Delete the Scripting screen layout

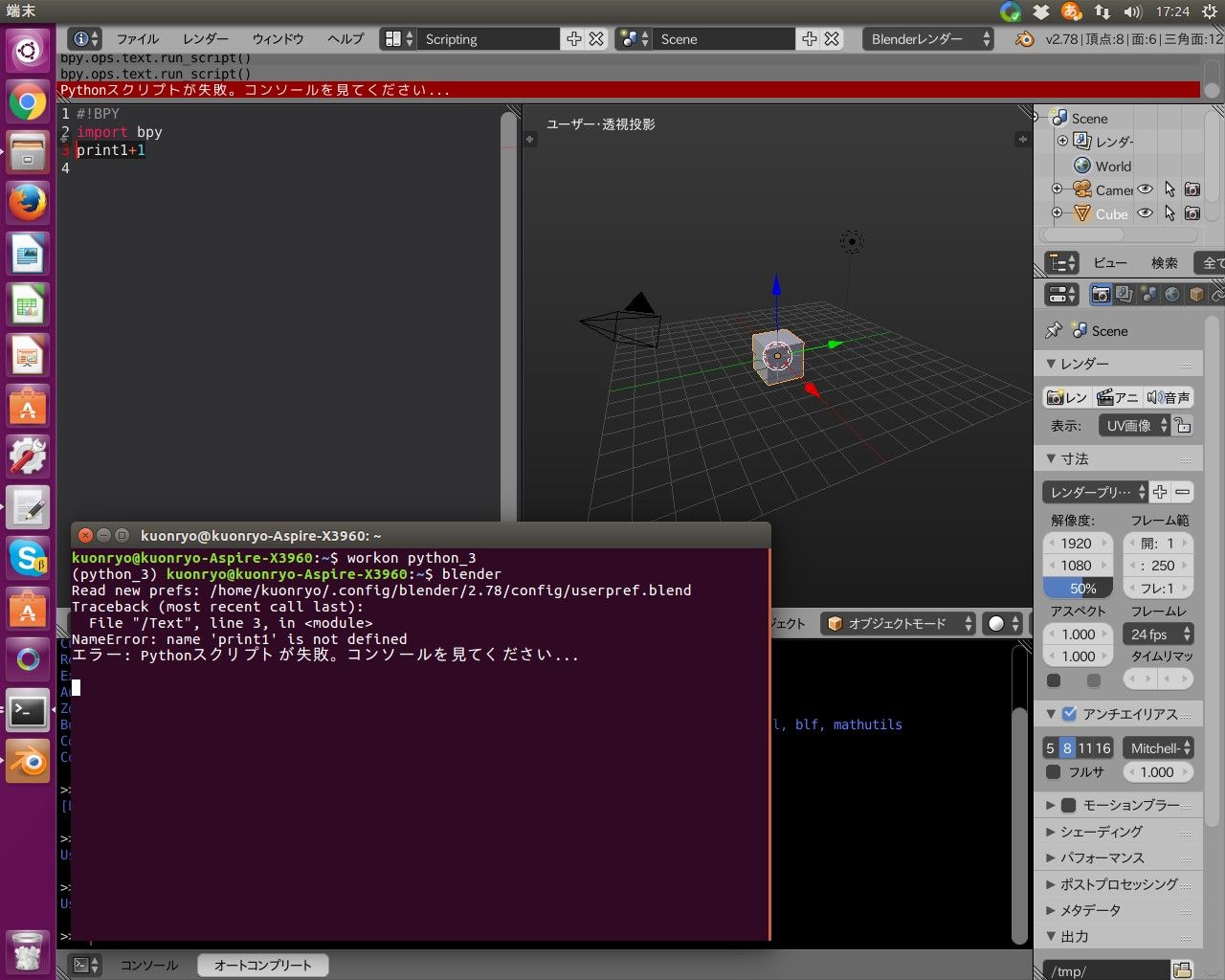[x=596, y=38]
